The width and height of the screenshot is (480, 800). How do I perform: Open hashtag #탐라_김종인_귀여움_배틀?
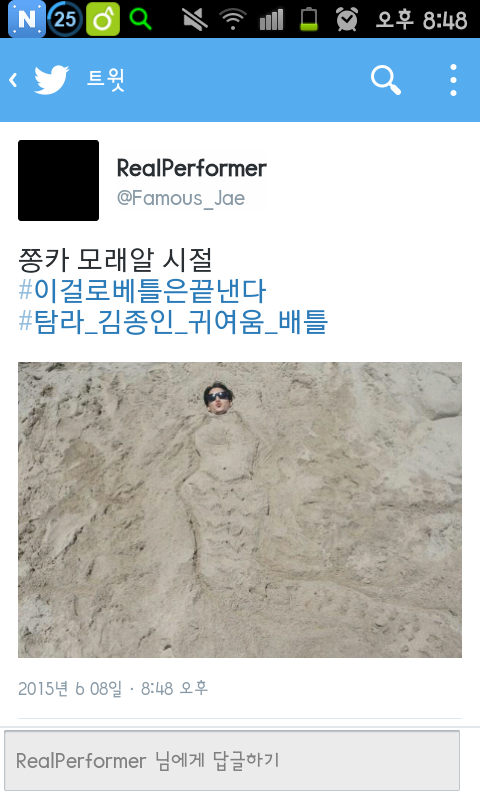[x=173, y=322]
